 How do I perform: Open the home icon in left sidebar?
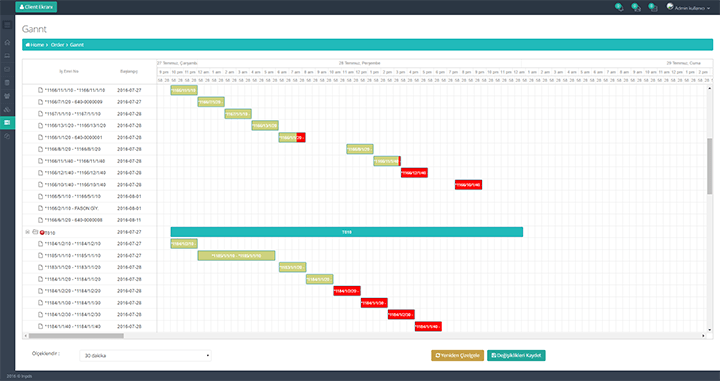click(x=7, y=42)
